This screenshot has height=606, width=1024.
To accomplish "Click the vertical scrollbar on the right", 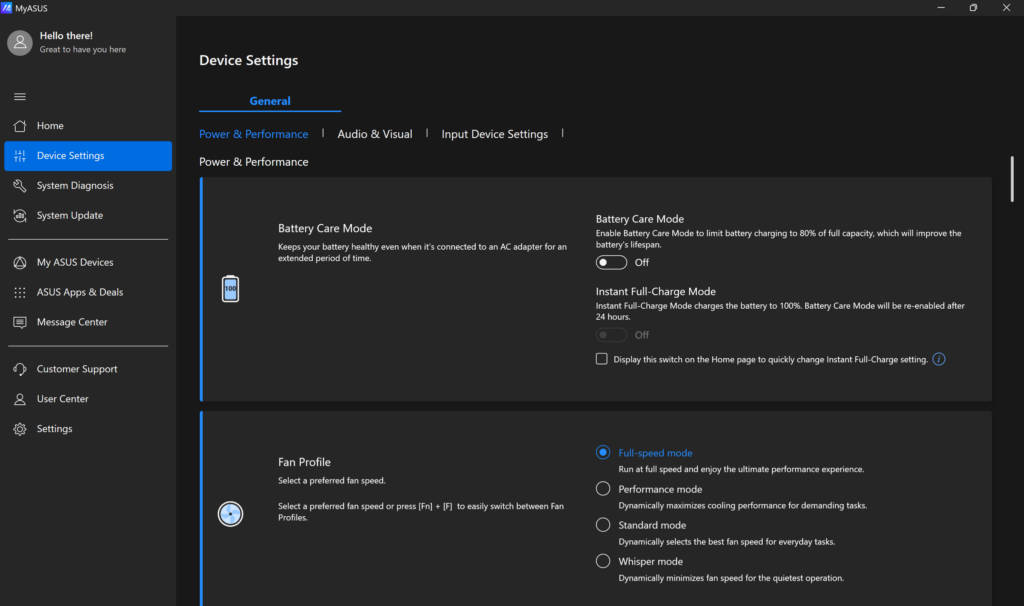I will click(1012, 180).
